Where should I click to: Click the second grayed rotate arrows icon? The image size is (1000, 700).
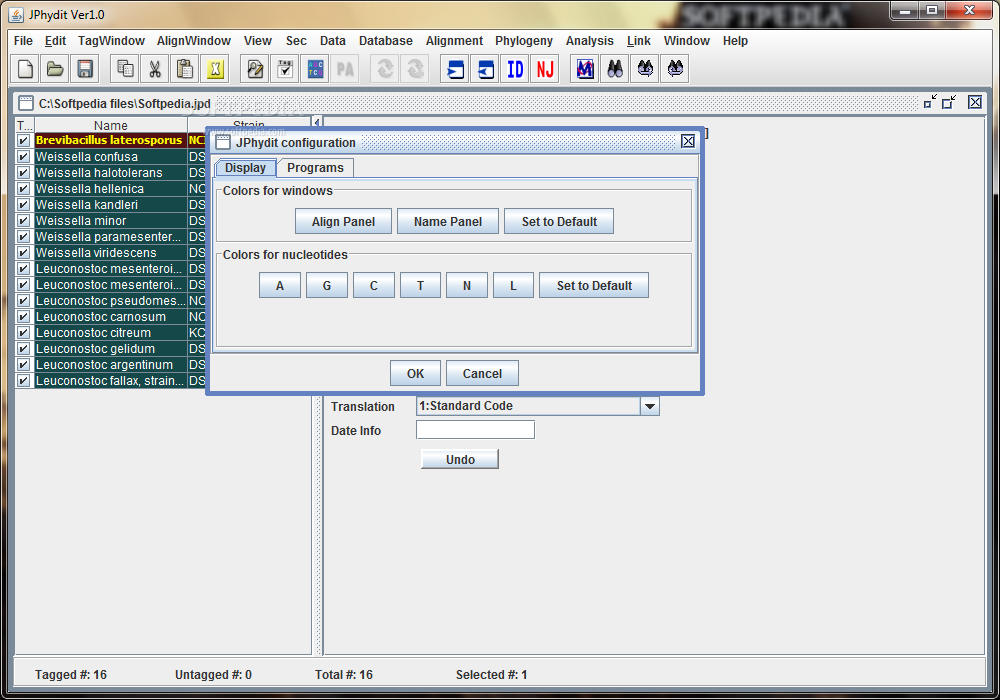[x=415, y=69]
